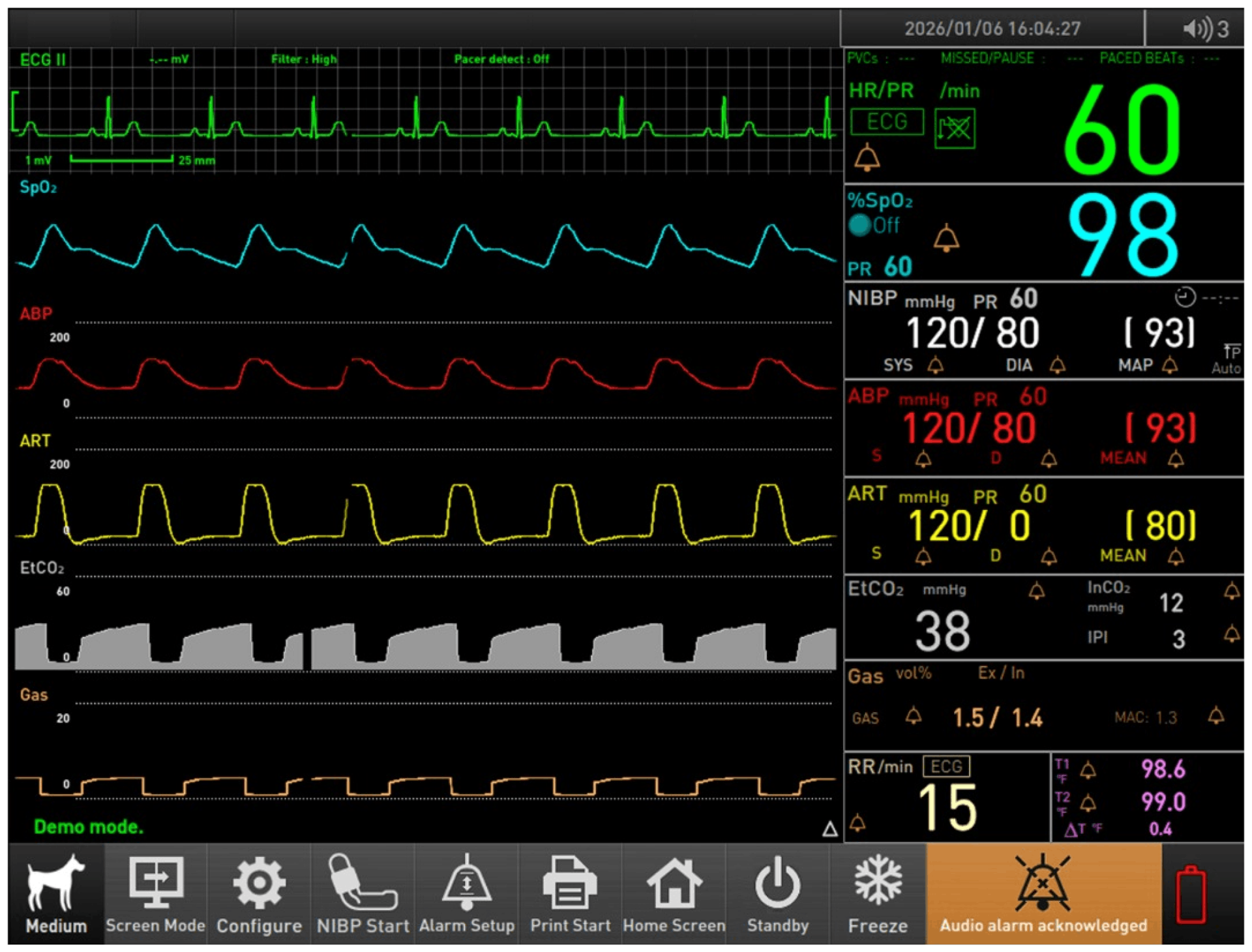
Task: Return to Home Screen with the house icon
Action: pyautogui.click(x=674, y=893)
